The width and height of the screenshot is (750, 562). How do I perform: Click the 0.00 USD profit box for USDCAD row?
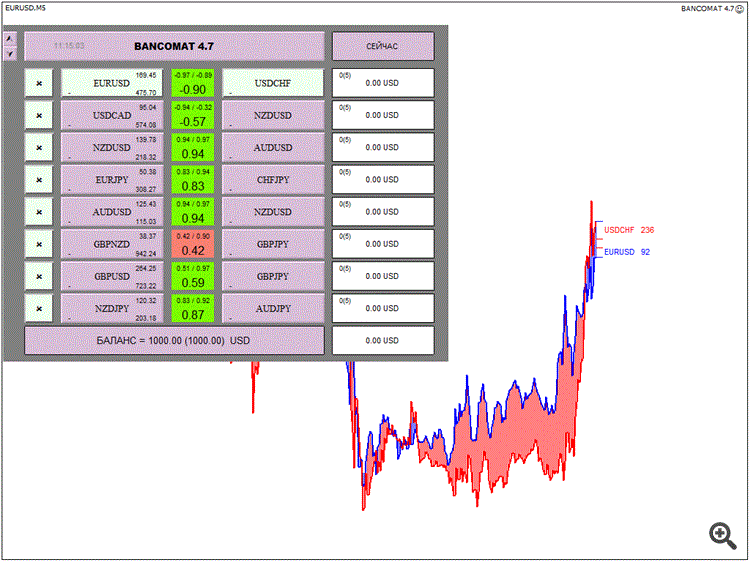click(383, 115)
